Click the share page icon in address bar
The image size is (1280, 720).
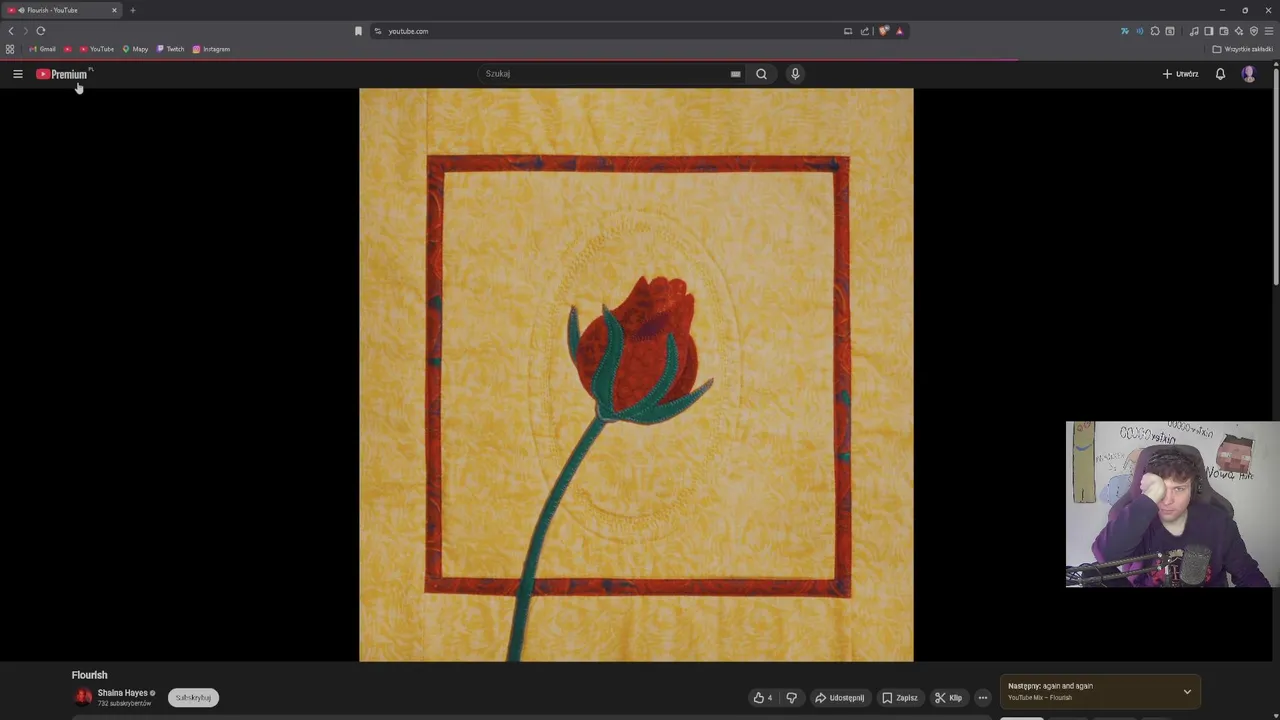pyautogui.click(x=865, y=31)
